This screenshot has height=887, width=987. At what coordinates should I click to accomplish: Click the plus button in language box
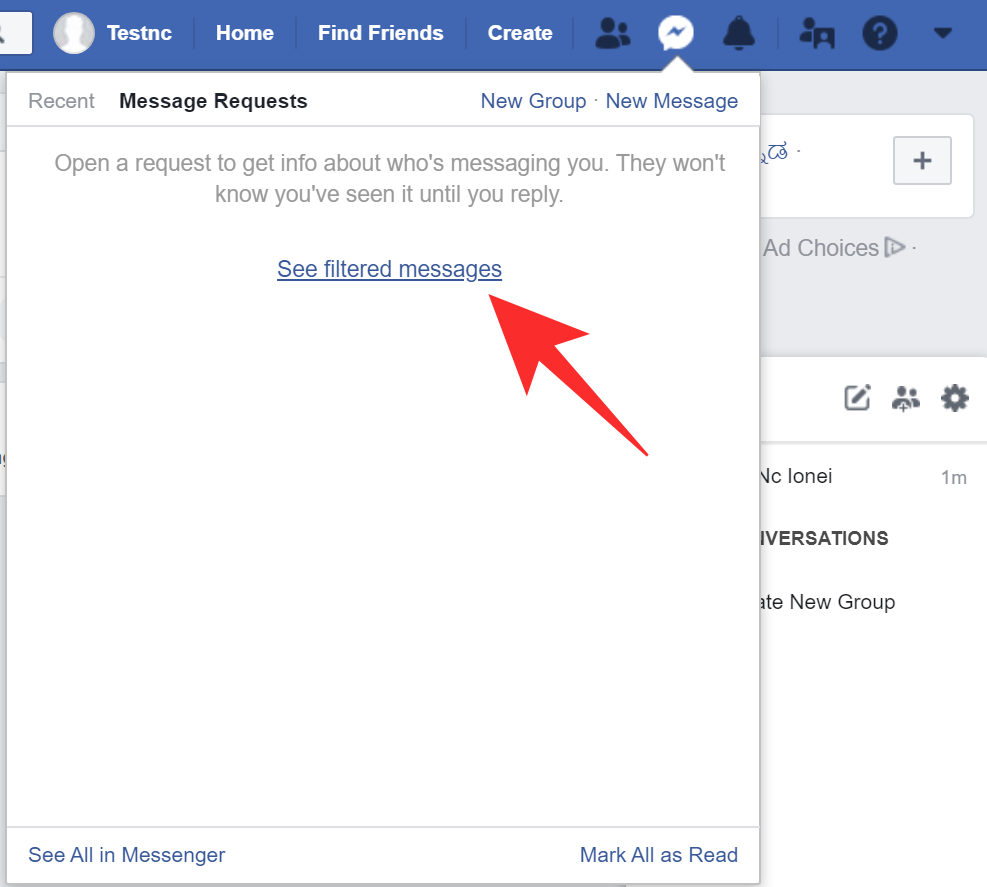pyautogui.click(x=922, y=161)
